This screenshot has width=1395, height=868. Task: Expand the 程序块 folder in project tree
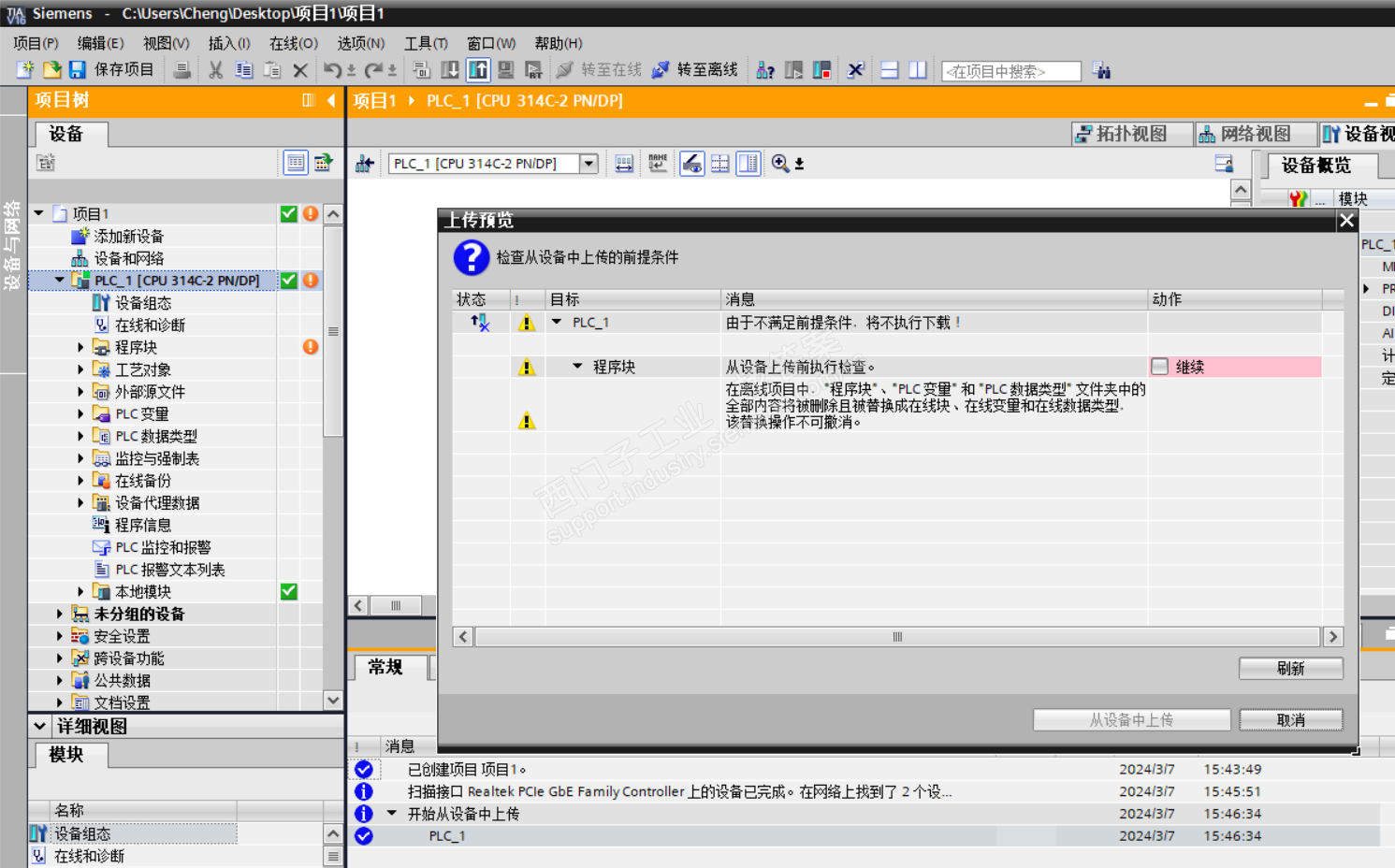click(80, 347)
